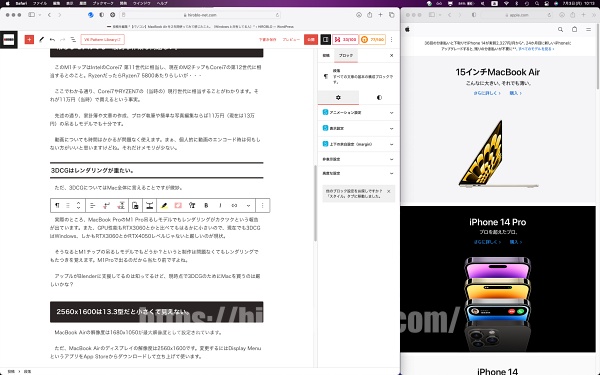The width and height of the screenshot is (600, 375).
Task: Click the address bar in the left Safari window
Action: click(x=200, y=15)
